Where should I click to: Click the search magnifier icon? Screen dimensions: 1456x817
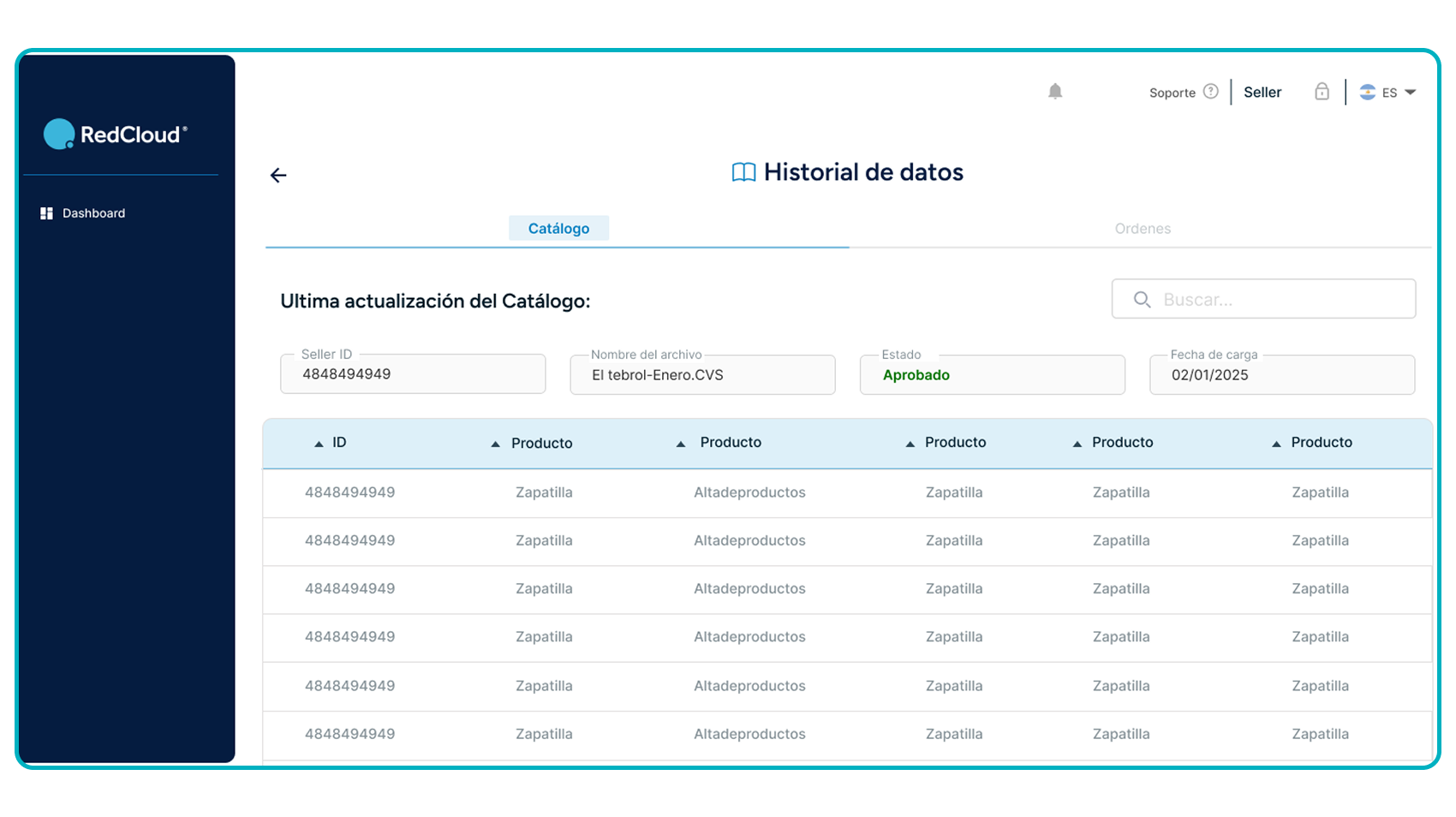pyautogui.click(x=1142, y=300)
